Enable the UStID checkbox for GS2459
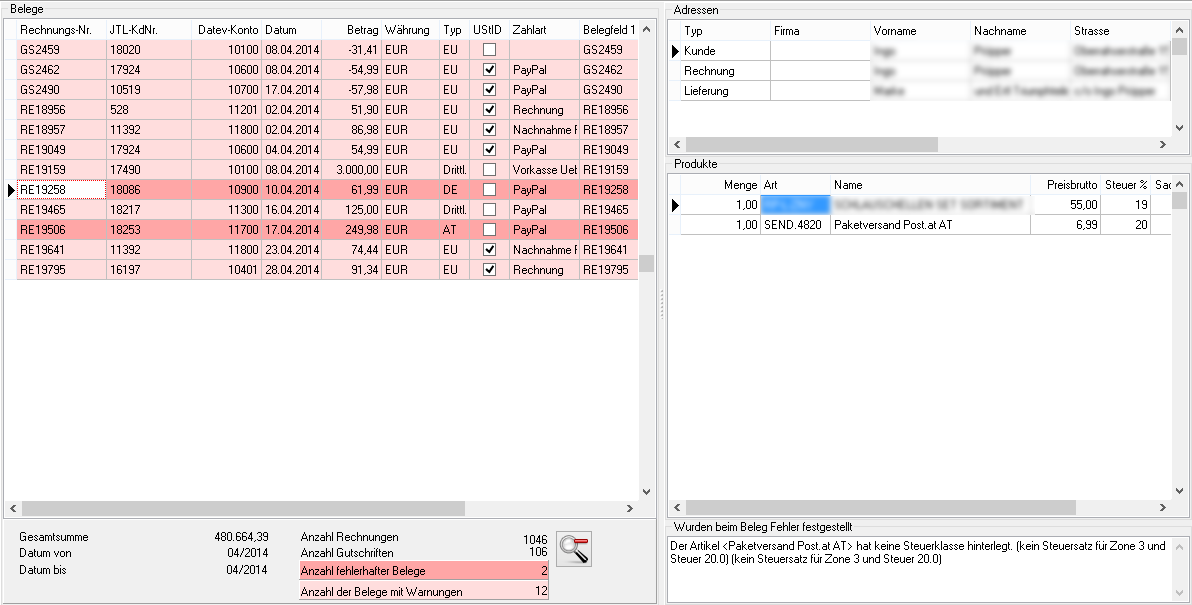Screen dimensions: 1192x605 489,50
